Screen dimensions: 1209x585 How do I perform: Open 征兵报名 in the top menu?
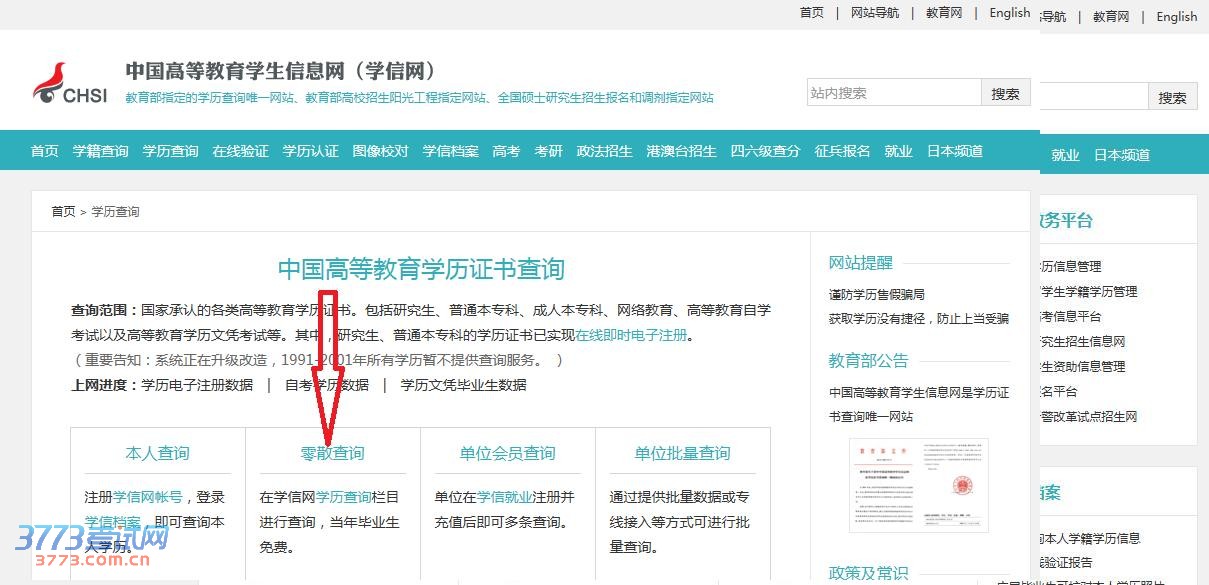[842, 151]
